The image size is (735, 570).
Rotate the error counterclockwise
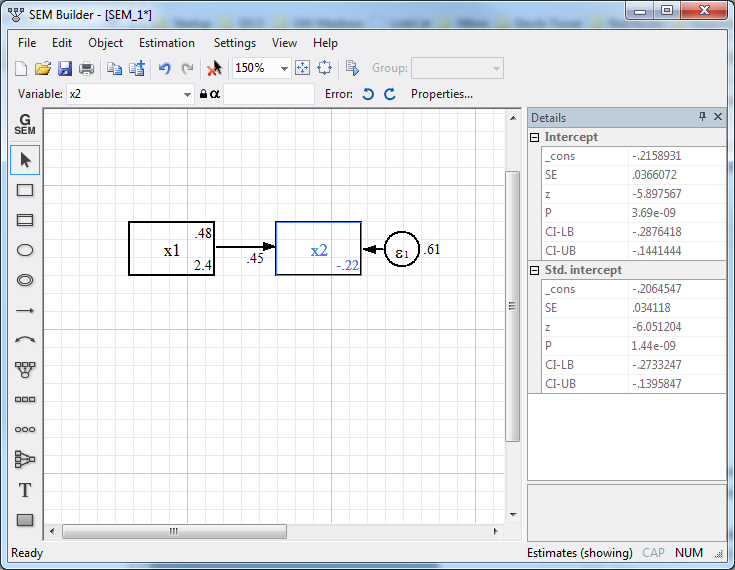click(368, 94)
